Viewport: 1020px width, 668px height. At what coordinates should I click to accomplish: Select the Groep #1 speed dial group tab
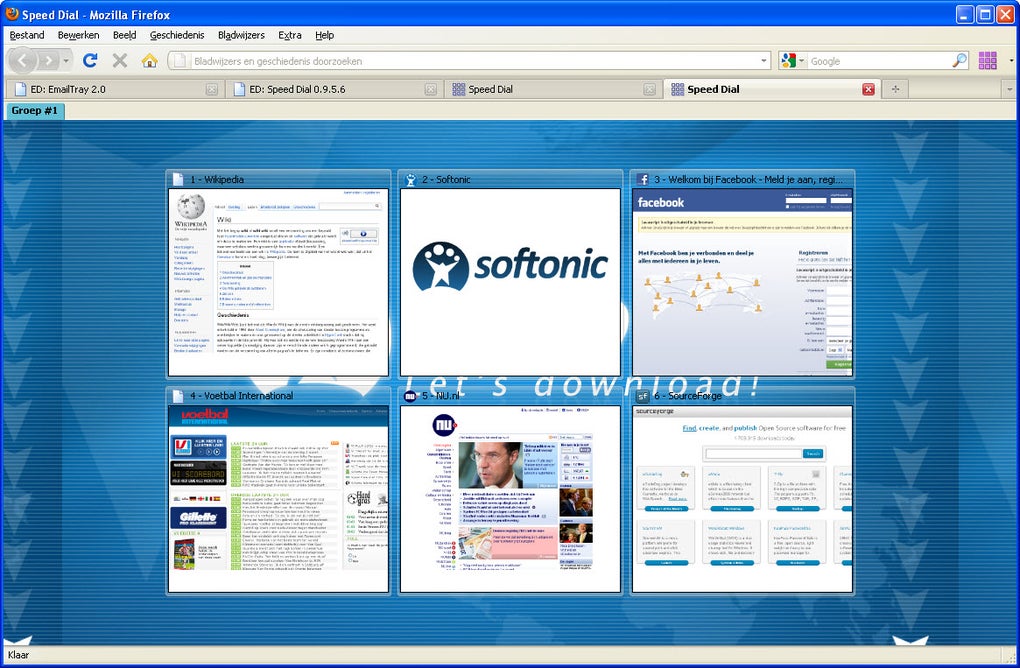click(34, 111)
